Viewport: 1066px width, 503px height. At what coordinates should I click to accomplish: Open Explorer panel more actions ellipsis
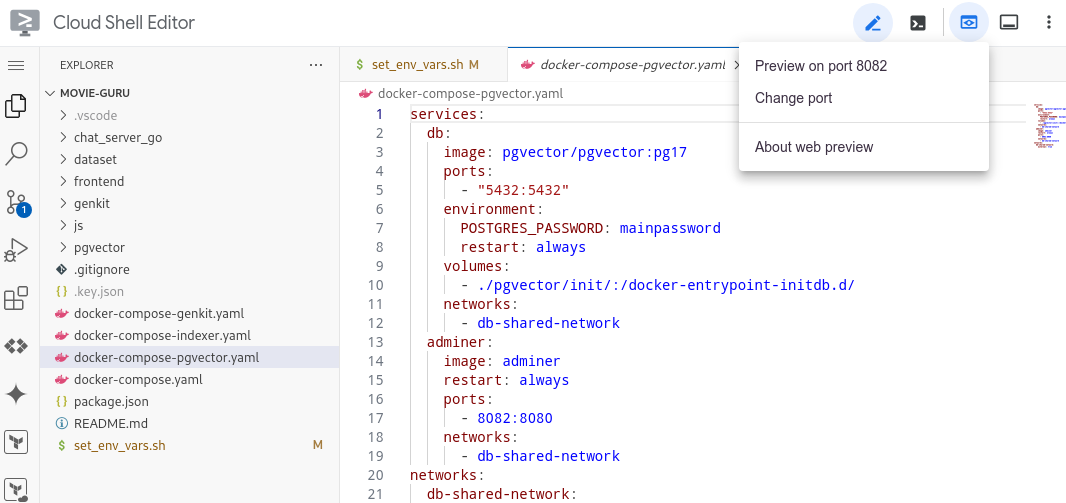(x=315, y=65)
